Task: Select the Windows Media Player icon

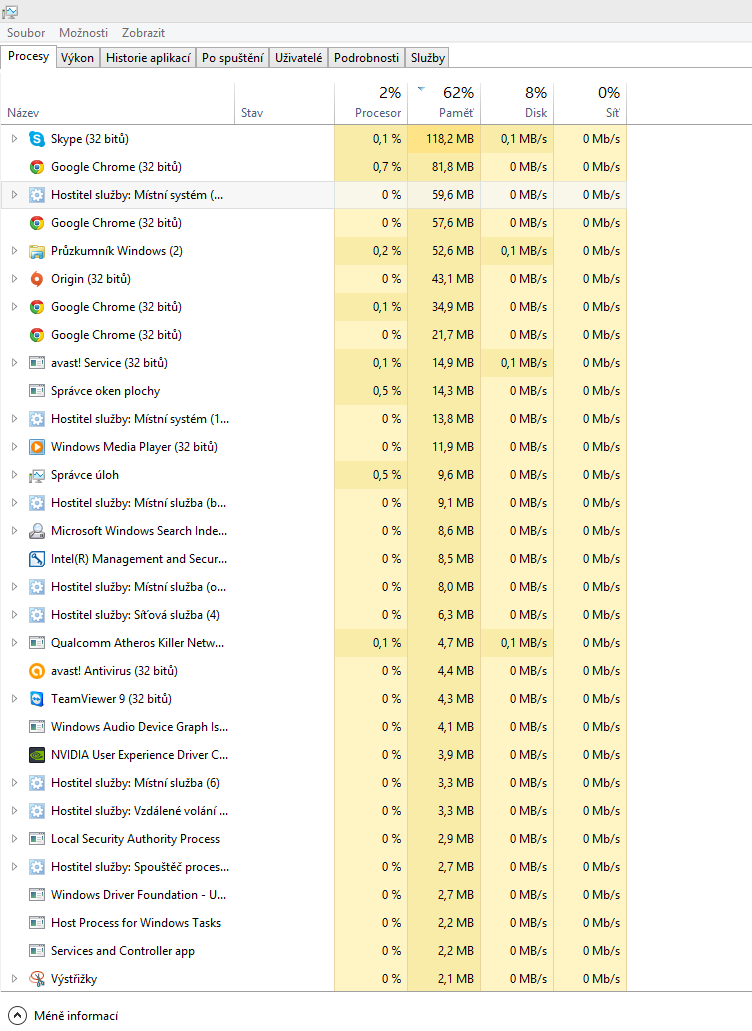Action: pyautogui.click(x=37, y=447)
